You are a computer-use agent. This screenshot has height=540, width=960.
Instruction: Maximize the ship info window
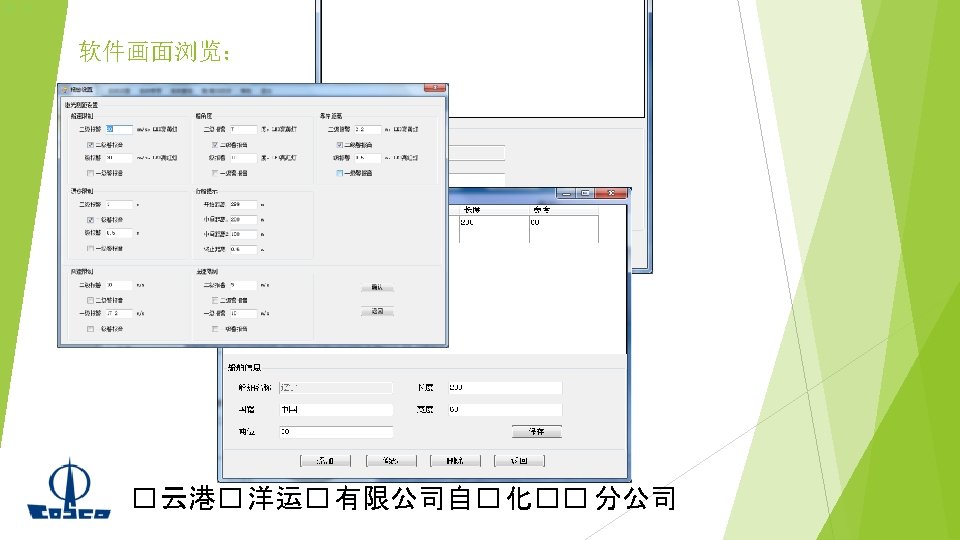coord(585,193)
